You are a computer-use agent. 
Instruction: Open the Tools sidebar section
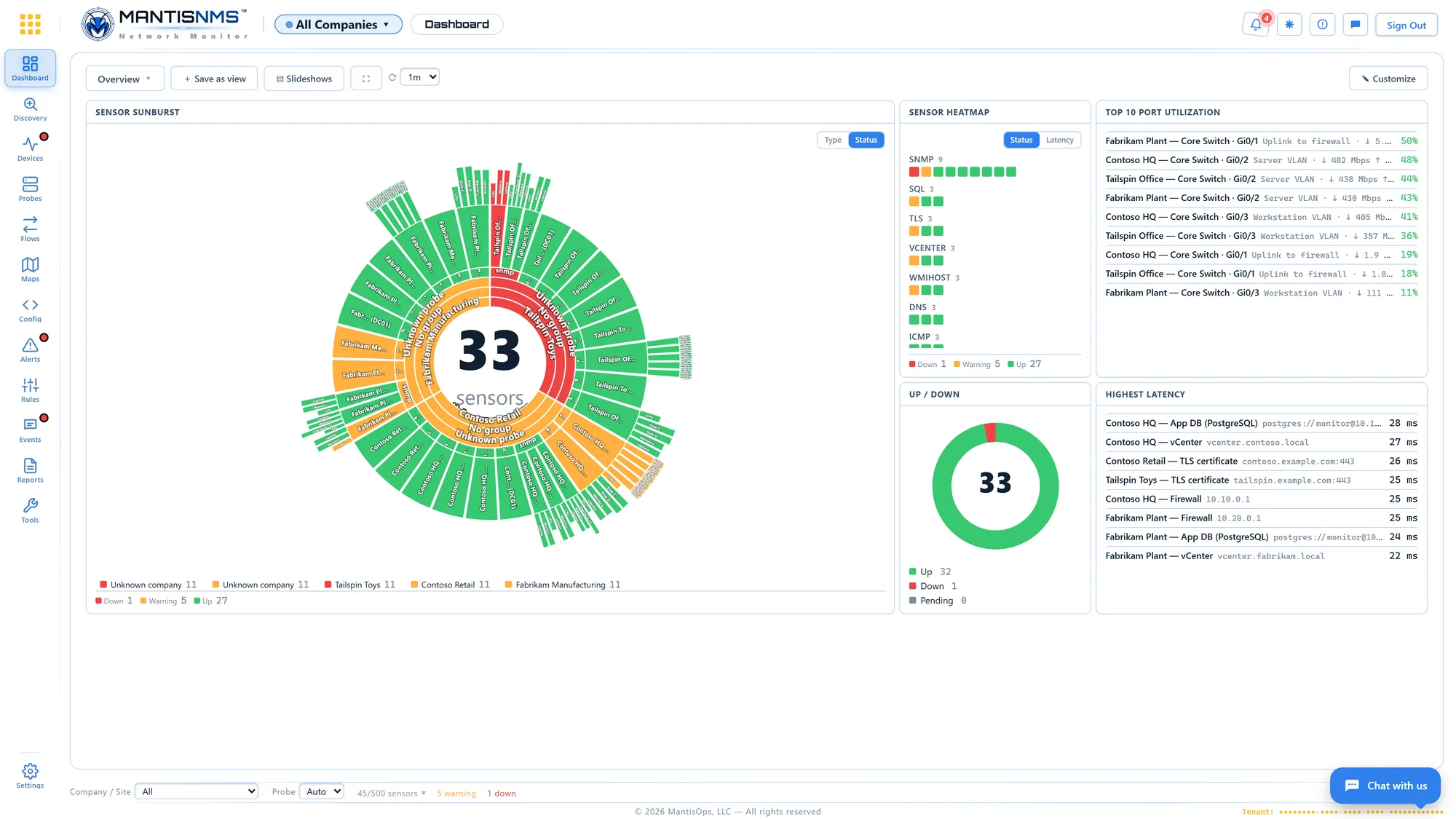(30, 511)
